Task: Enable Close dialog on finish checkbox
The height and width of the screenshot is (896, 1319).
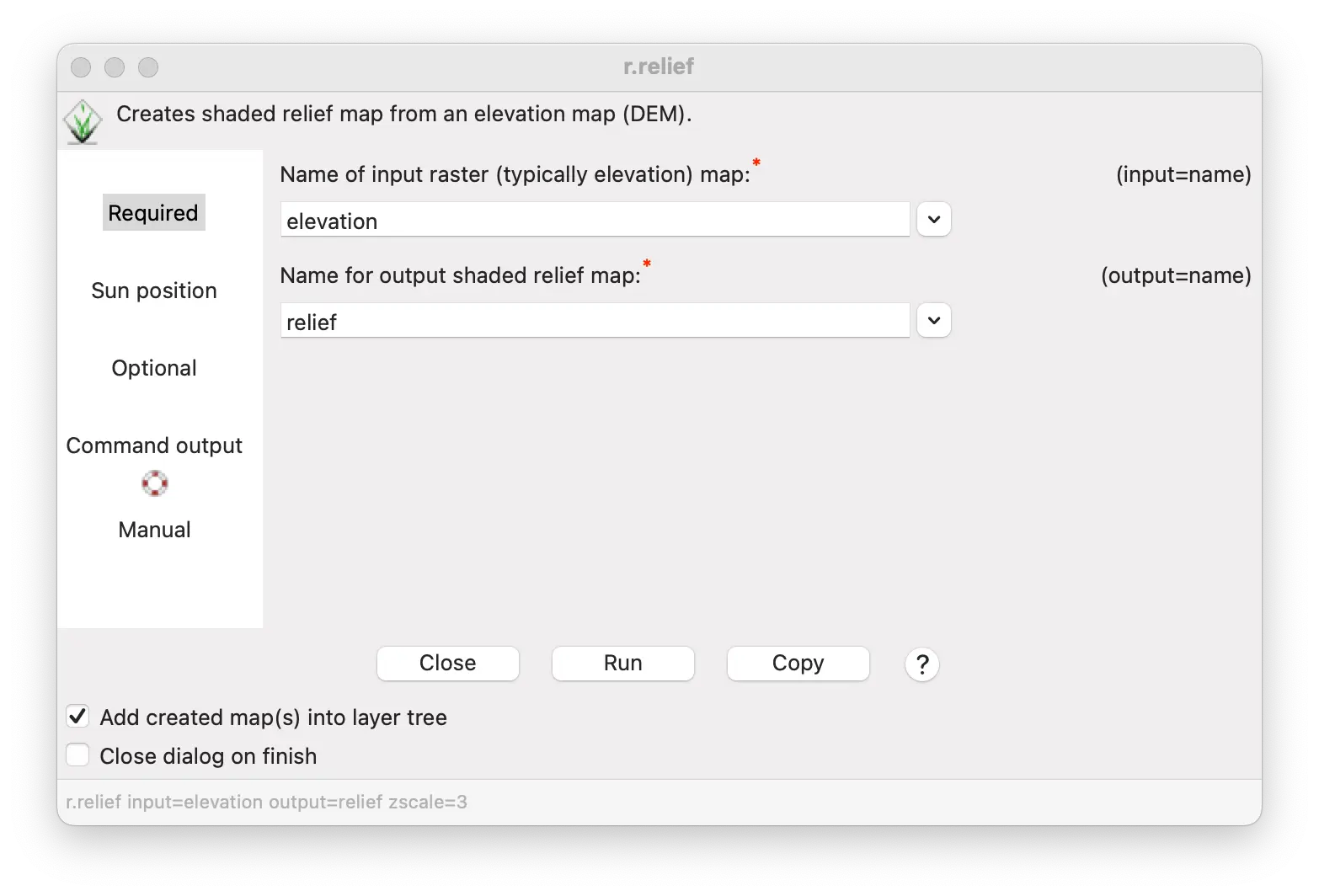Action: click(77, 755)
